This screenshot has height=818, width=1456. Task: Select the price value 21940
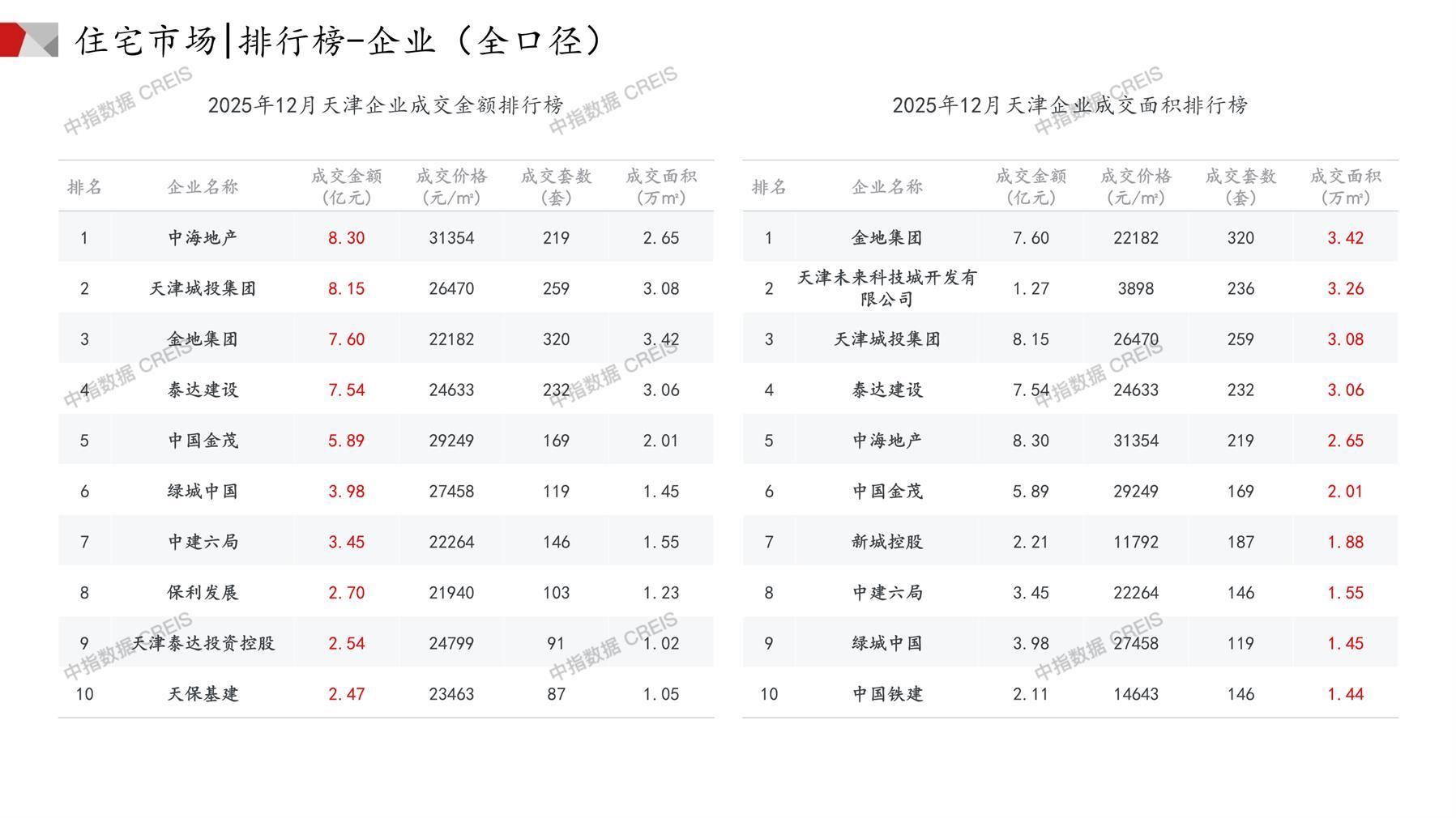451,593
